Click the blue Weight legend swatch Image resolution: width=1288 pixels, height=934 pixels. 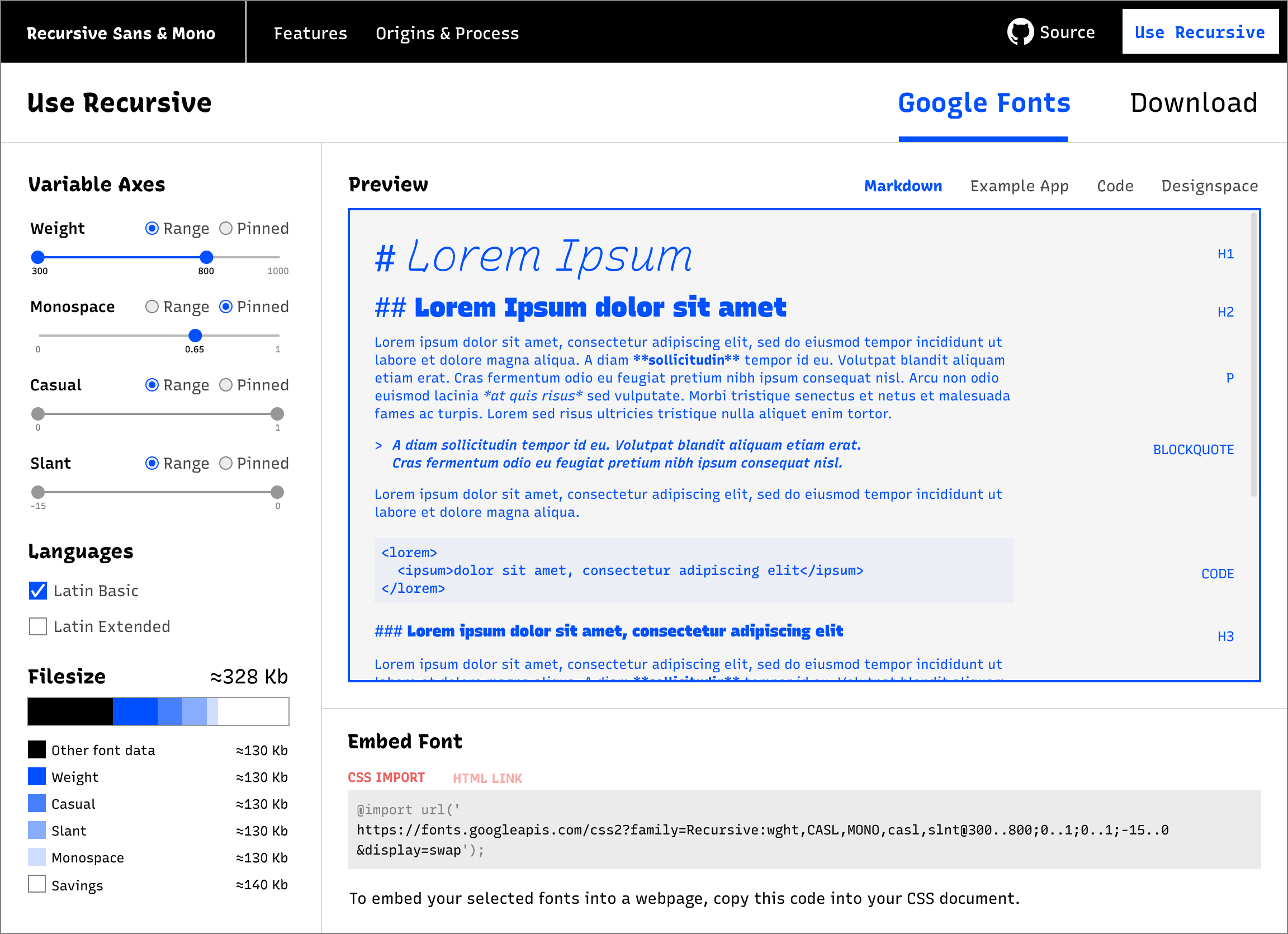pos(37,776)
